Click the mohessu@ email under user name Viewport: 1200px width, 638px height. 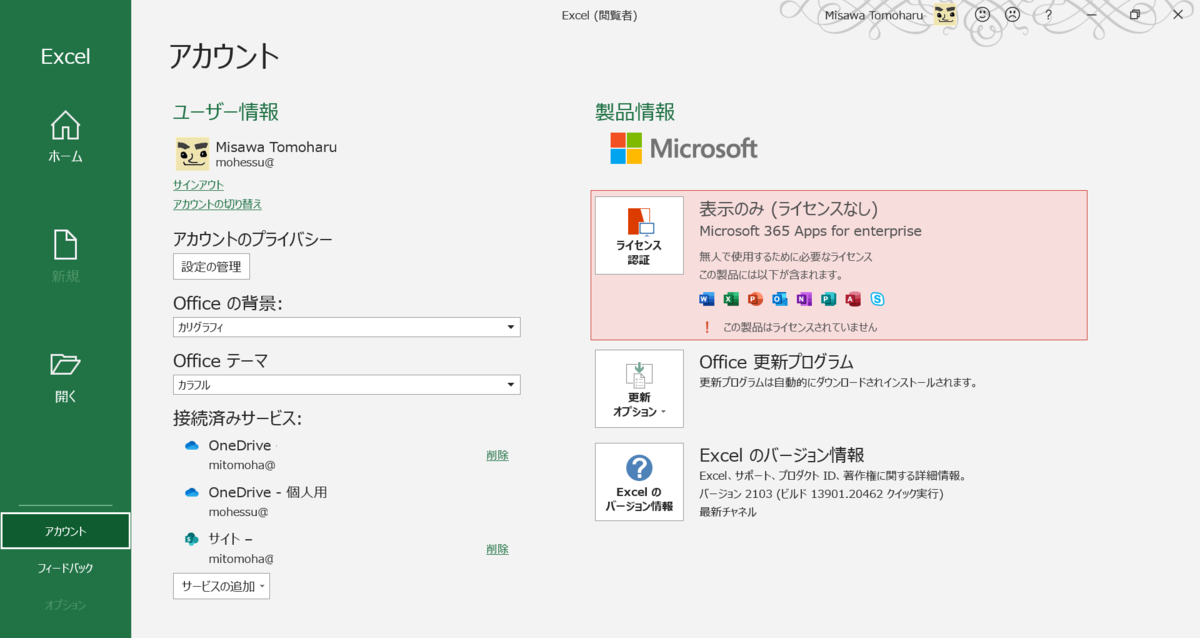click(245, 162)
